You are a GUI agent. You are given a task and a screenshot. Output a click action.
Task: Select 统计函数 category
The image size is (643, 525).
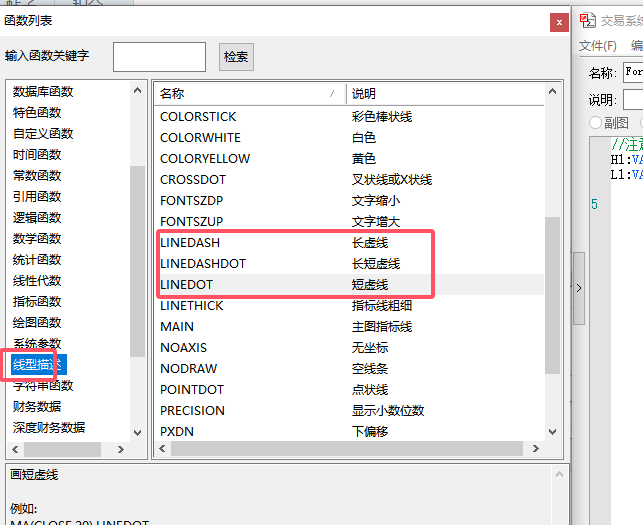37,260
